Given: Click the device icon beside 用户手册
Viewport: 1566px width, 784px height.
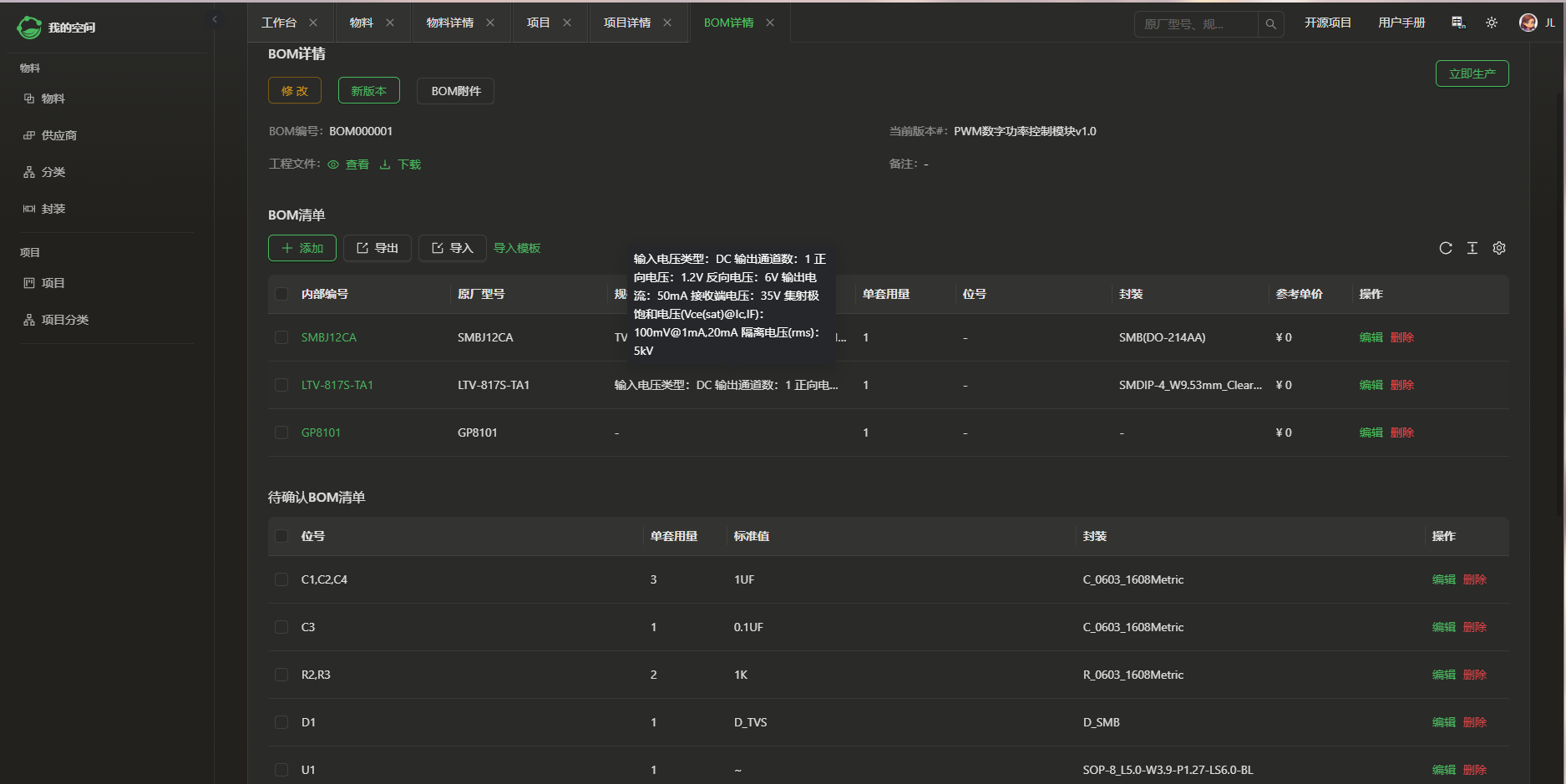Looking at the screenshot, I should pos(1458,23).
